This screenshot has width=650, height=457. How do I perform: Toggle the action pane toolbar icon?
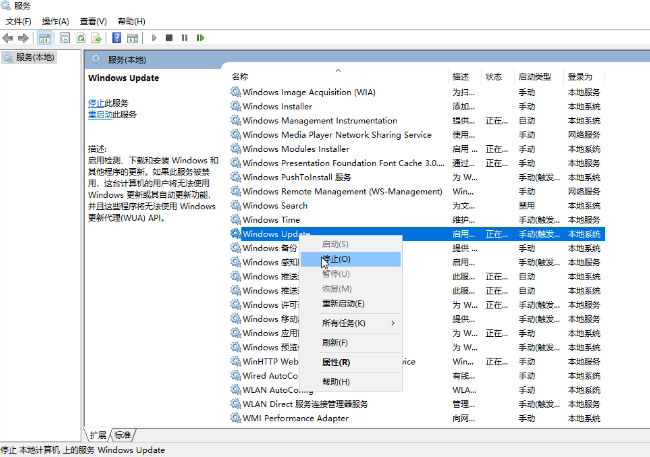pyautogui.click(x=132, y=38)
